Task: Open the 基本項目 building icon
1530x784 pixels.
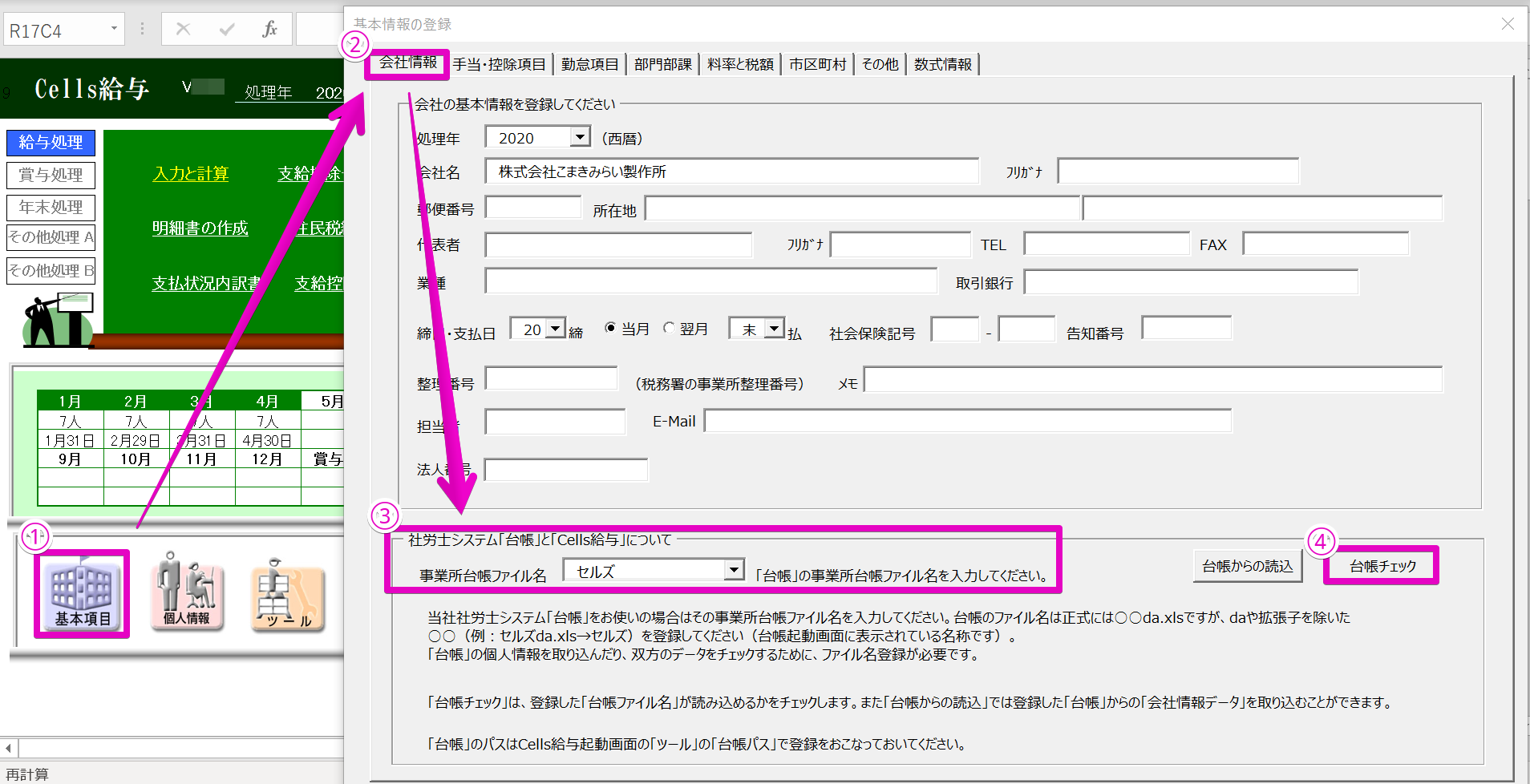Action: 82,594
